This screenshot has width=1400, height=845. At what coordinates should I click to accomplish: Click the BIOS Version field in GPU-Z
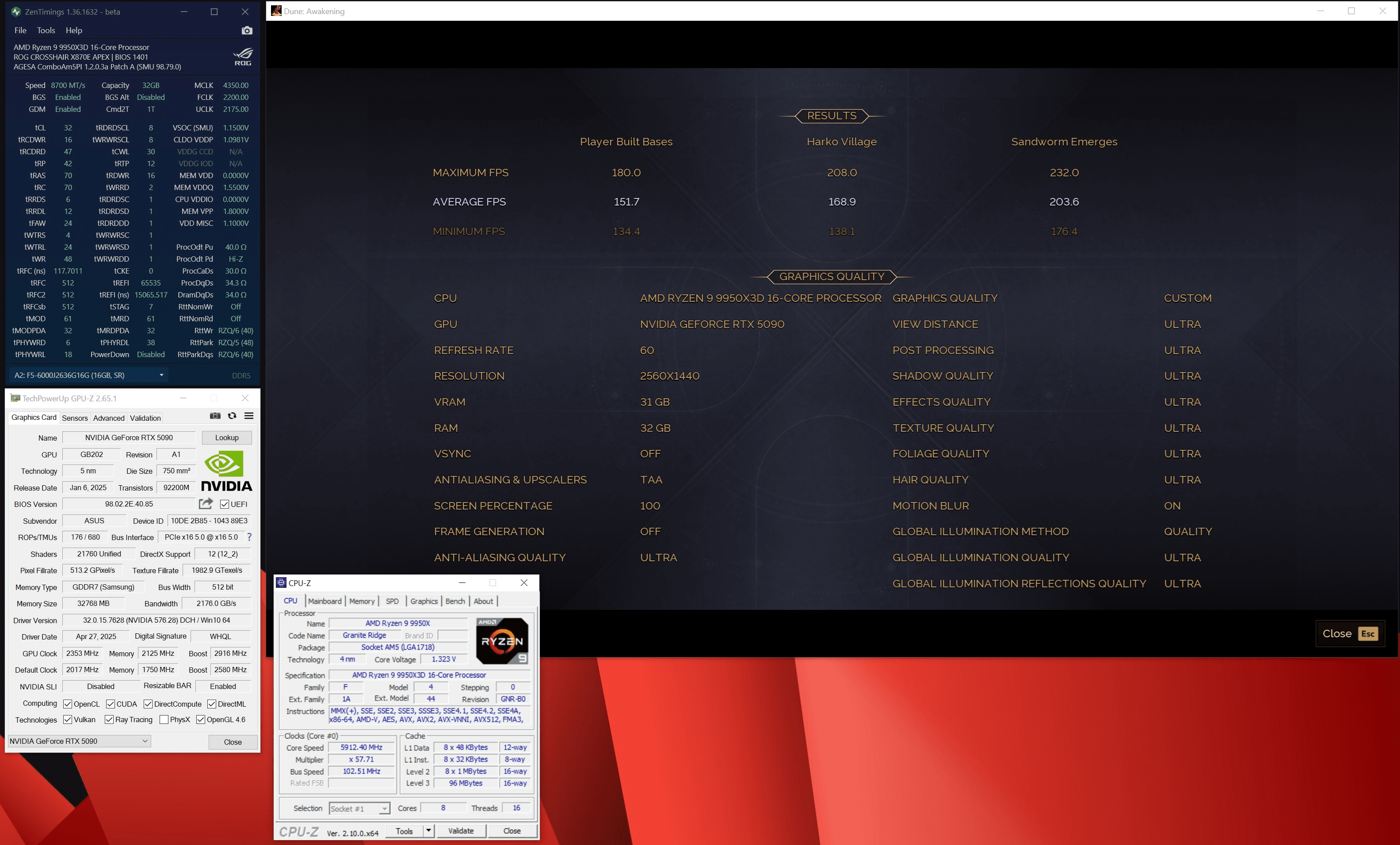pos(129,504)
